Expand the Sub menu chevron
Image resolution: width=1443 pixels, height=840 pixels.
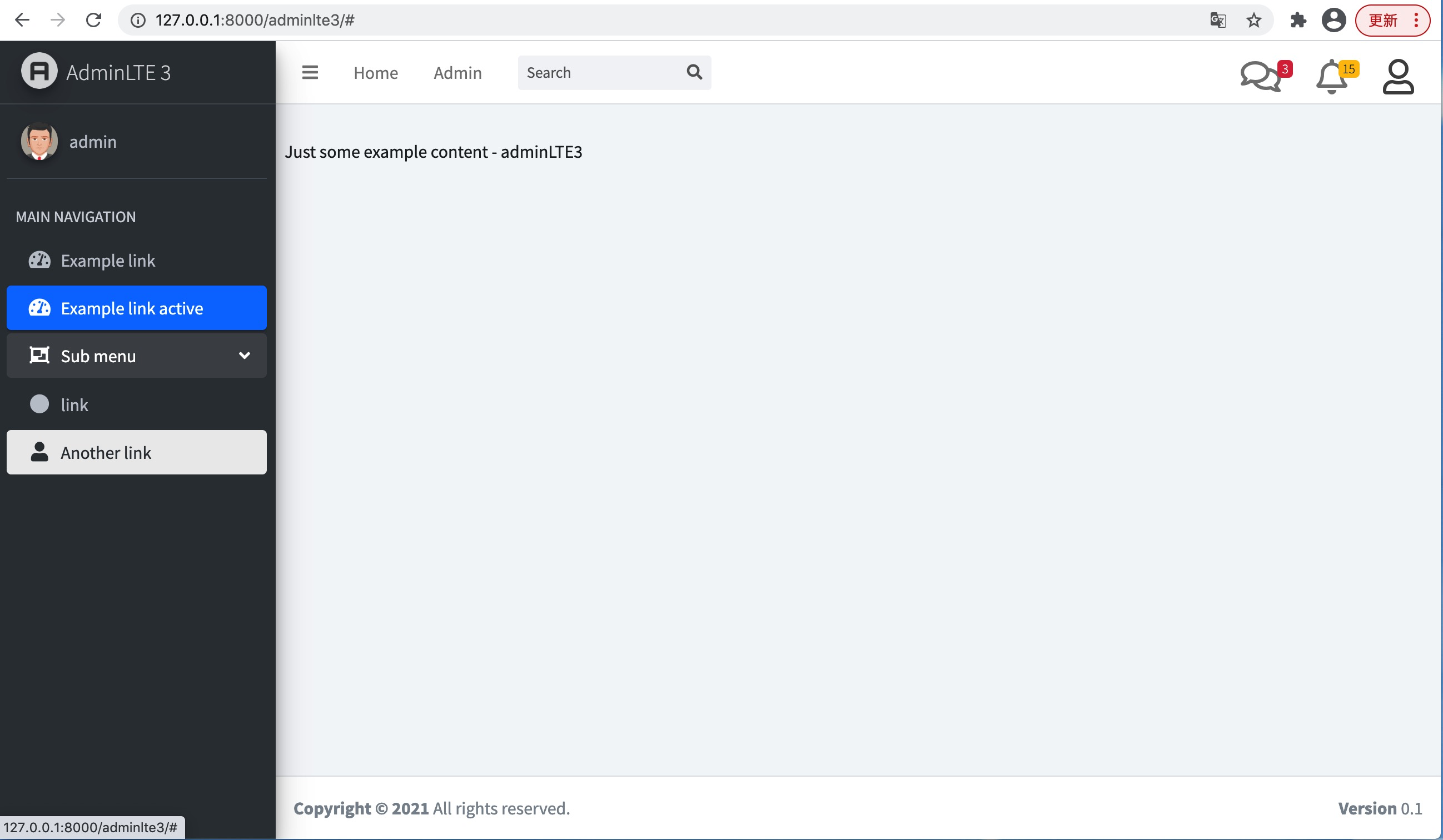point(245,356)
